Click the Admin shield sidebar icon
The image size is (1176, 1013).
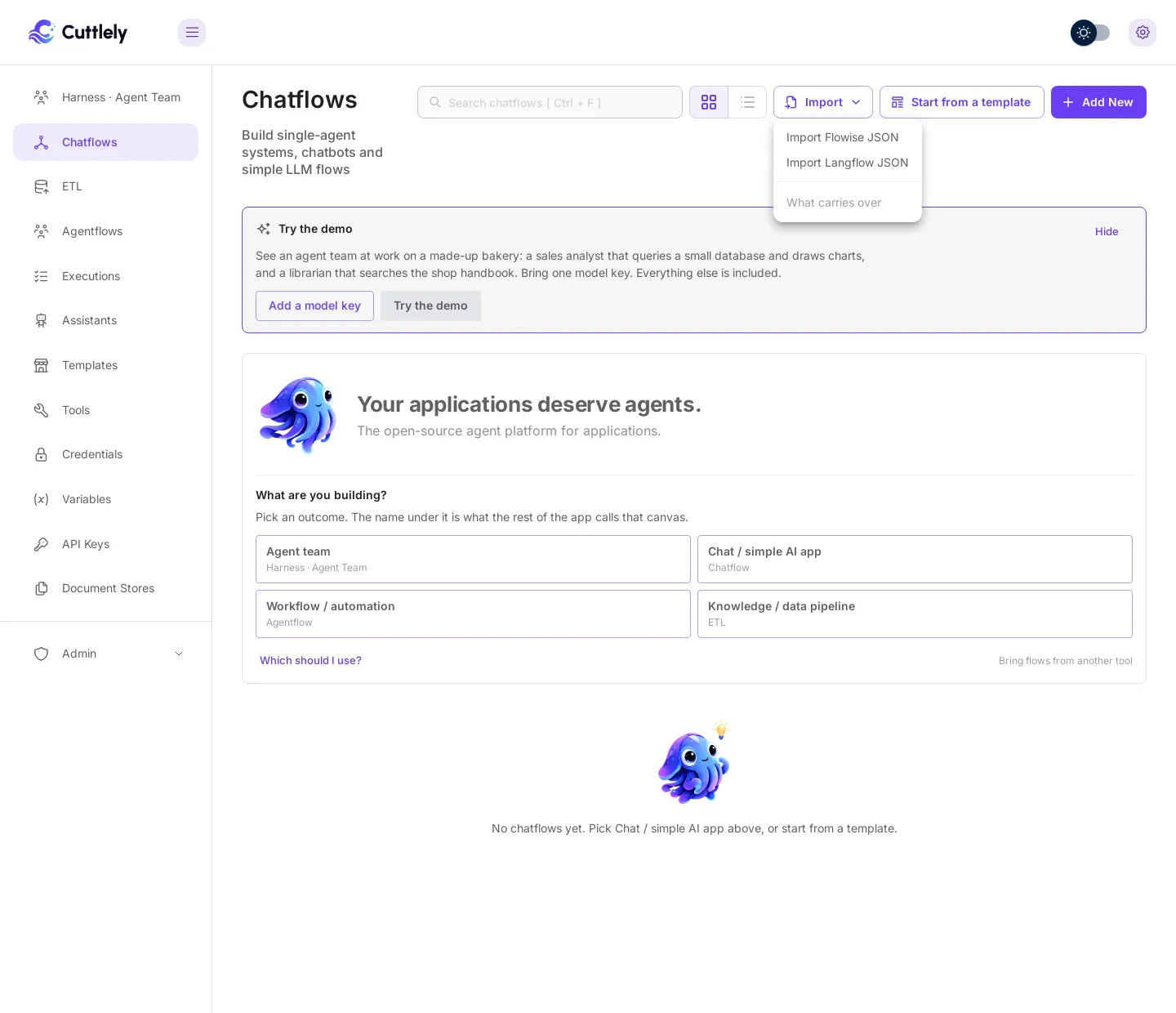pos(41,654)
